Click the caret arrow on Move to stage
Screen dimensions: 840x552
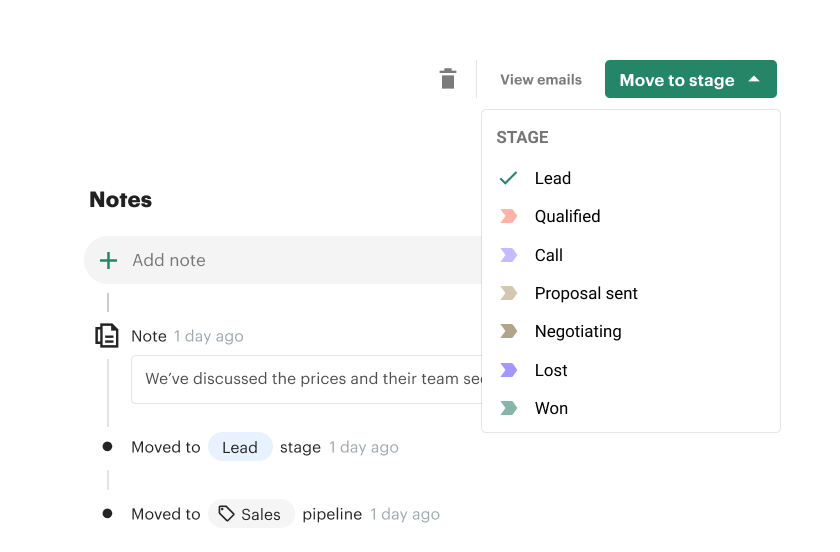(754, 79)
